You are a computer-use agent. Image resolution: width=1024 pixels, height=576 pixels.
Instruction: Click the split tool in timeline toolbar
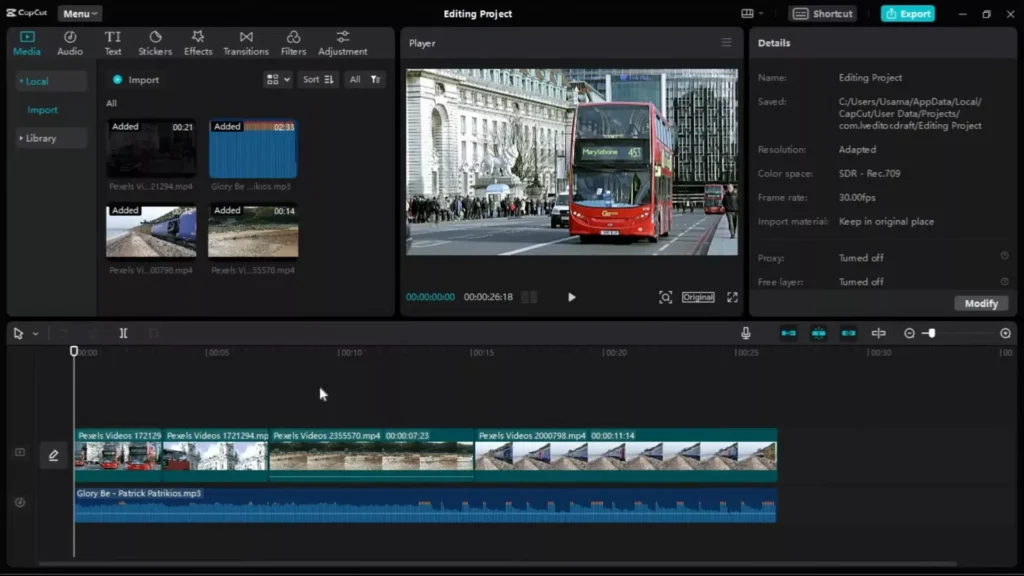coord(124,333)
